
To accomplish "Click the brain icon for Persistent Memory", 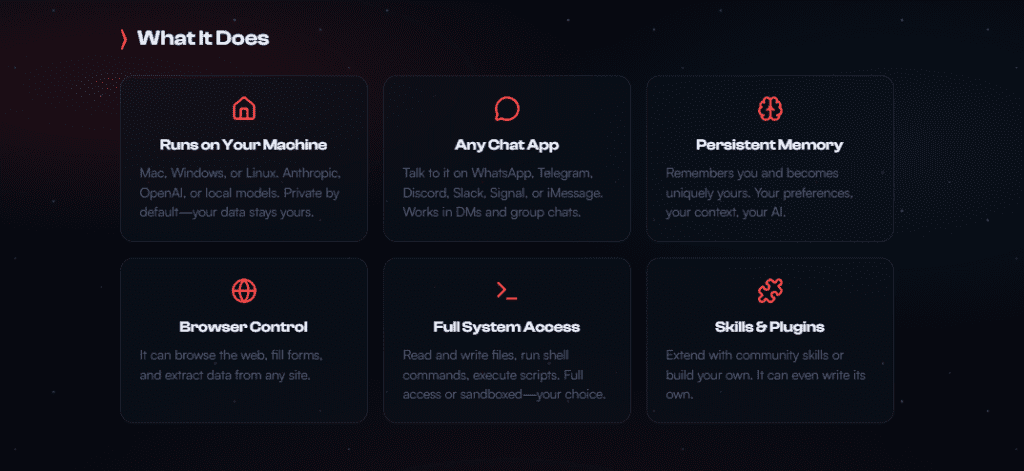I will click(769, 108).
